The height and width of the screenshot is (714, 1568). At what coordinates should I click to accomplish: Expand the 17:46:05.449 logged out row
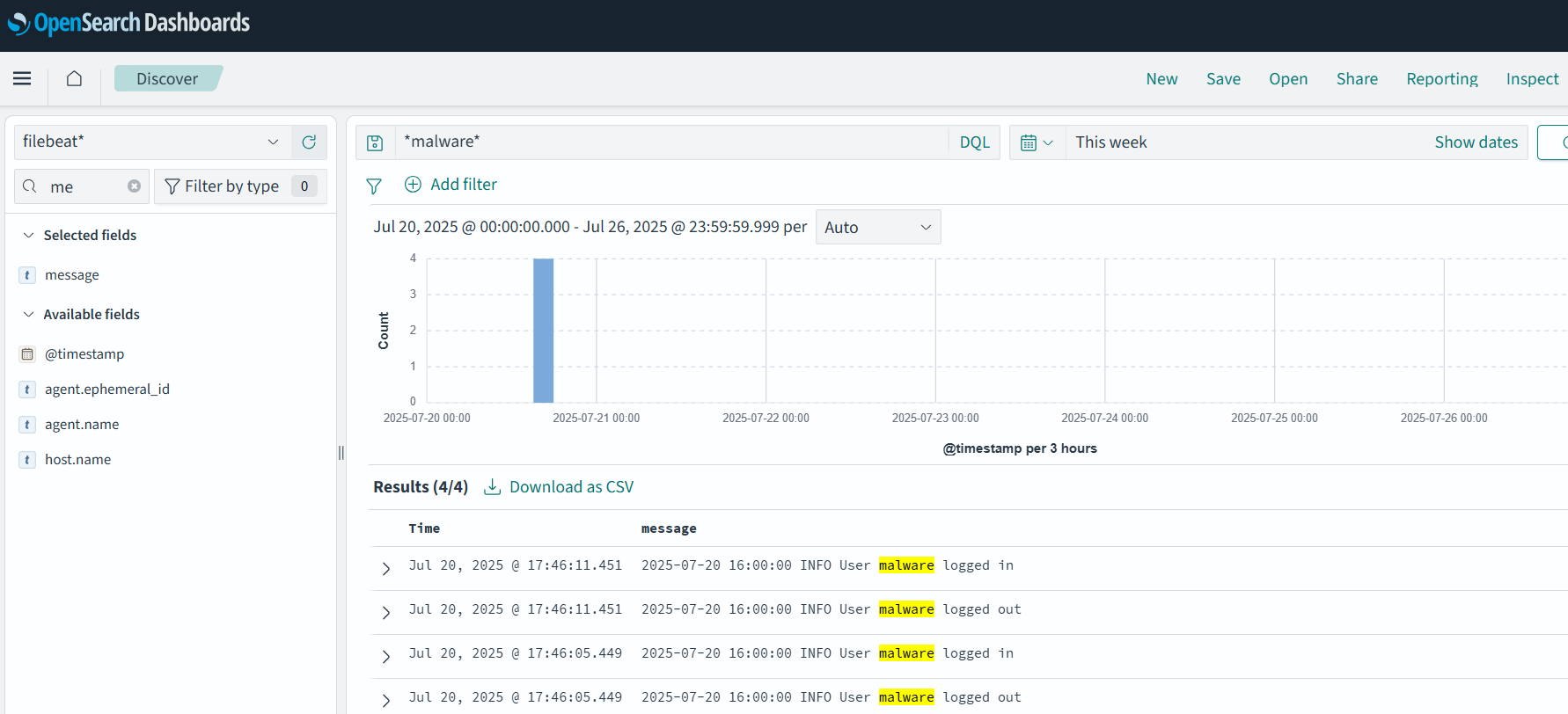coord(385,701)
